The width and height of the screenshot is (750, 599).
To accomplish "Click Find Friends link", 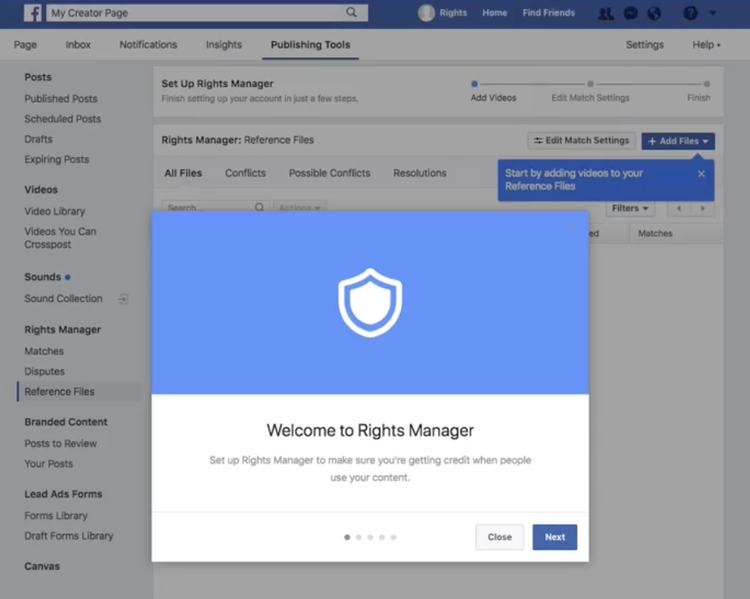I will pyautogui.click(x=549, y=13).
